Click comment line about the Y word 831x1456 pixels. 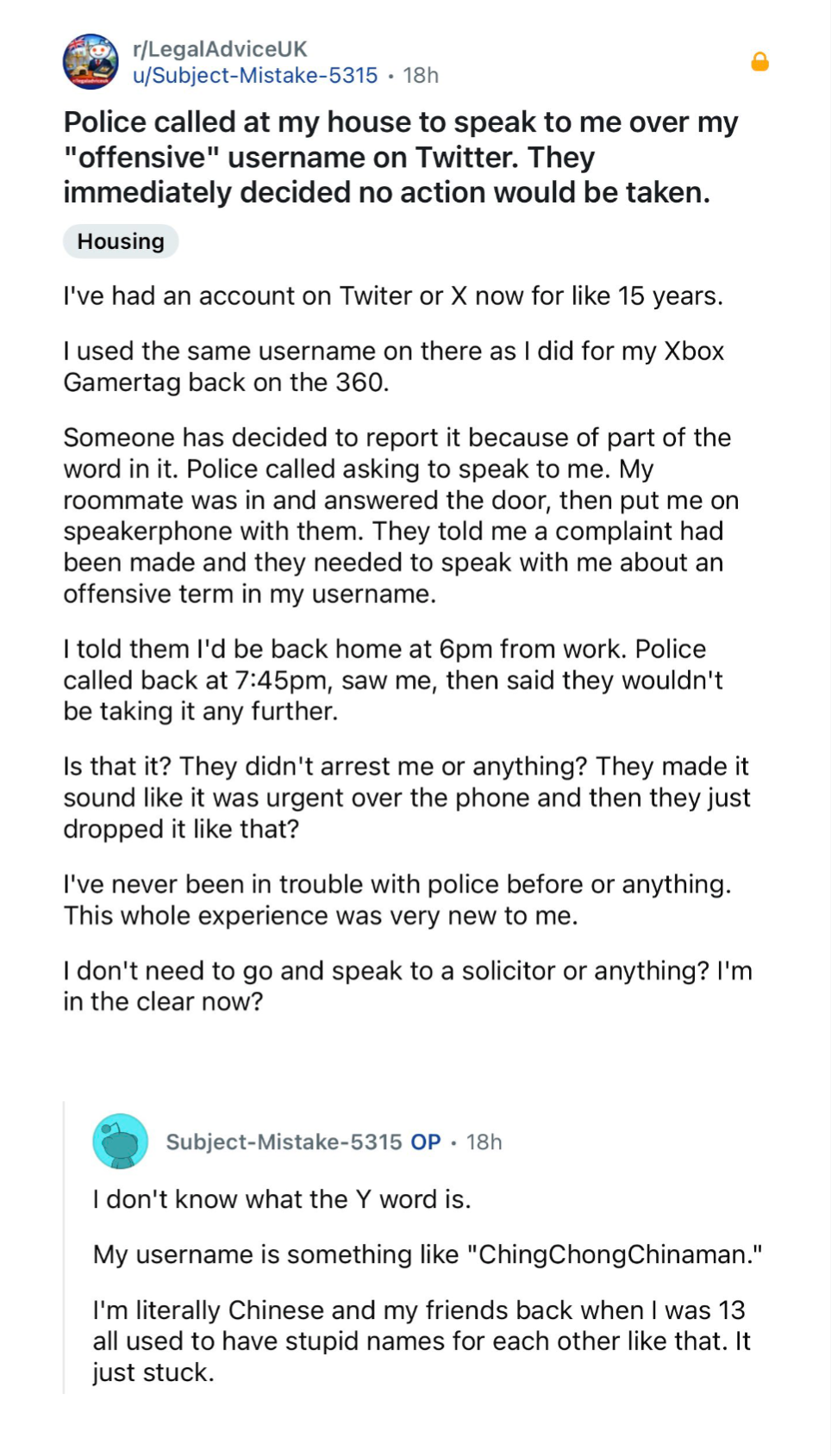click(282, 1199)
